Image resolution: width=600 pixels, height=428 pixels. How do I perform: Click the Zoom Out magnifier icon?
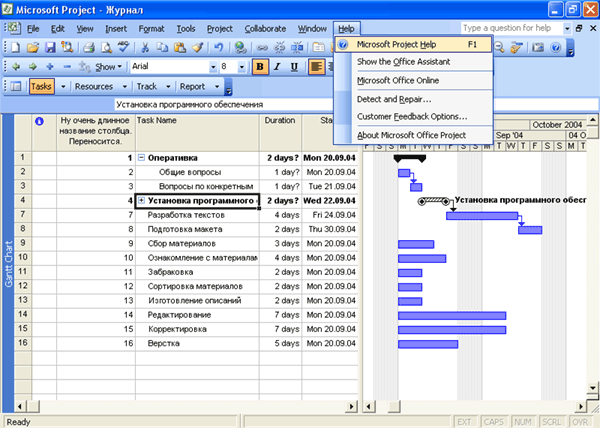(499, 47)
